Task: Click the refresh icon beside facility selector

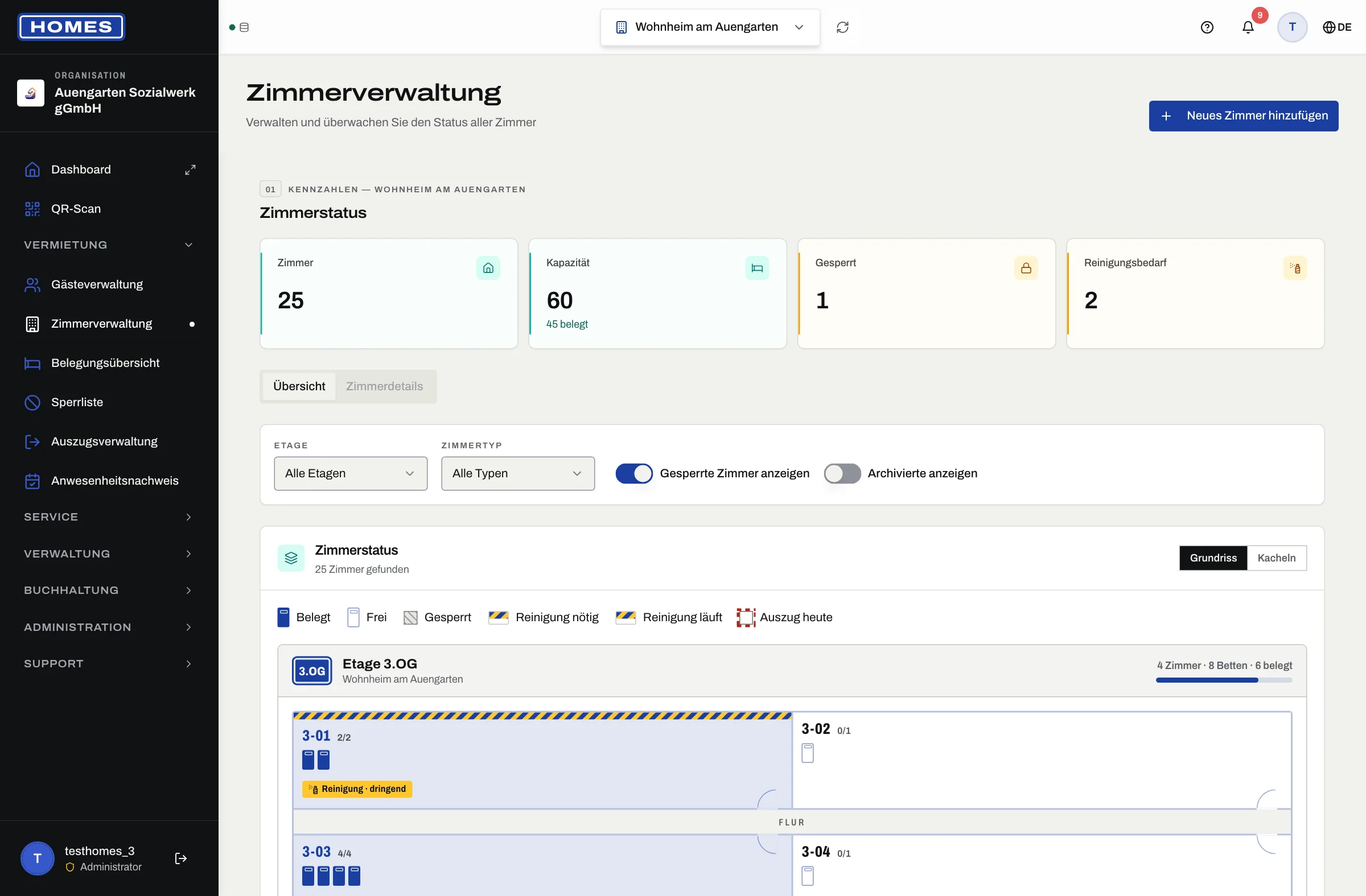Action: coord(842,27)
